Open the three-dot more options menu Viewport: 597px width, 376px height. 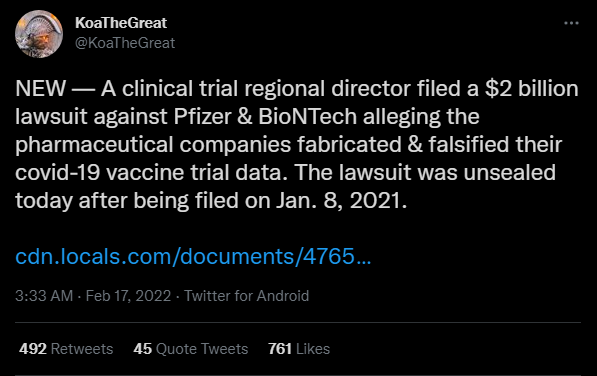(571, 23)
